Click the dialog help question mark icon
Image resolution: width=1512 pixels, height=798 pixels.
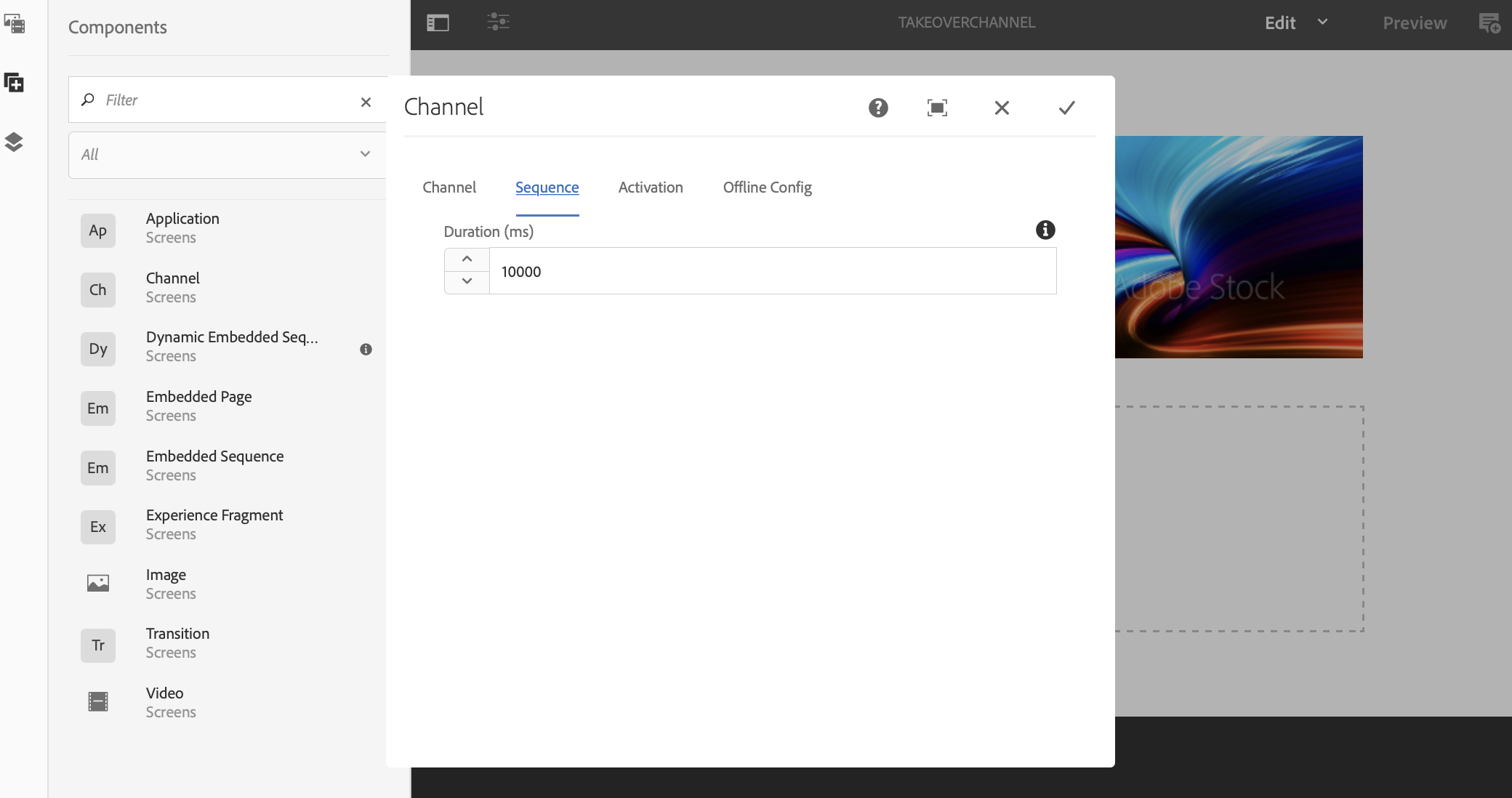coord(878,108)
